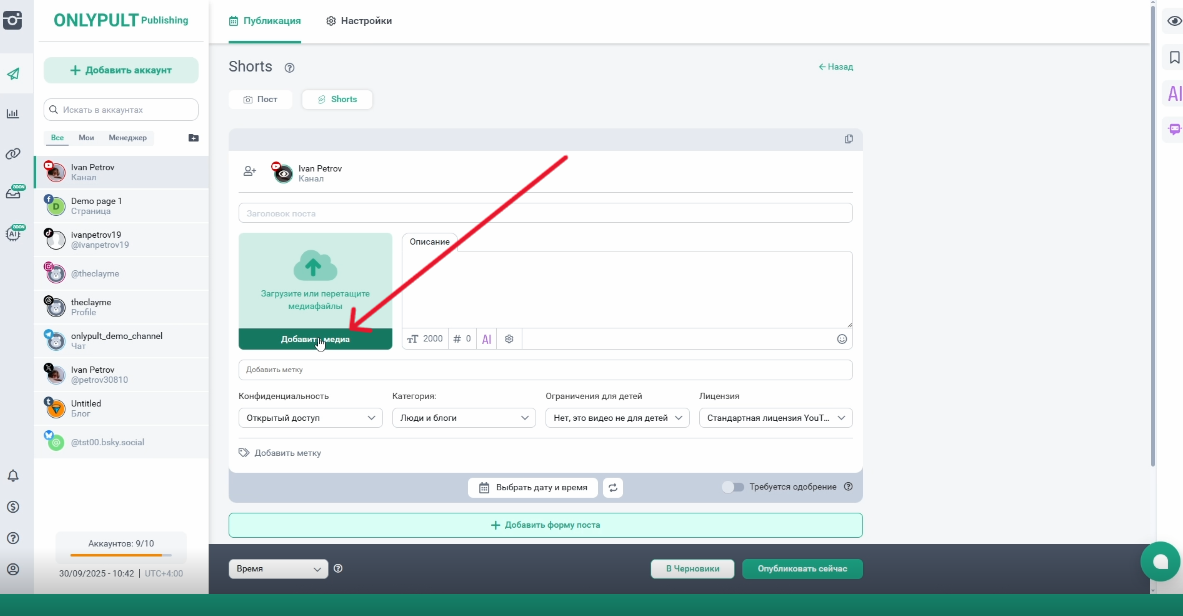Open the live chat support bubble
The image size is (1183, 616).
1160,561
